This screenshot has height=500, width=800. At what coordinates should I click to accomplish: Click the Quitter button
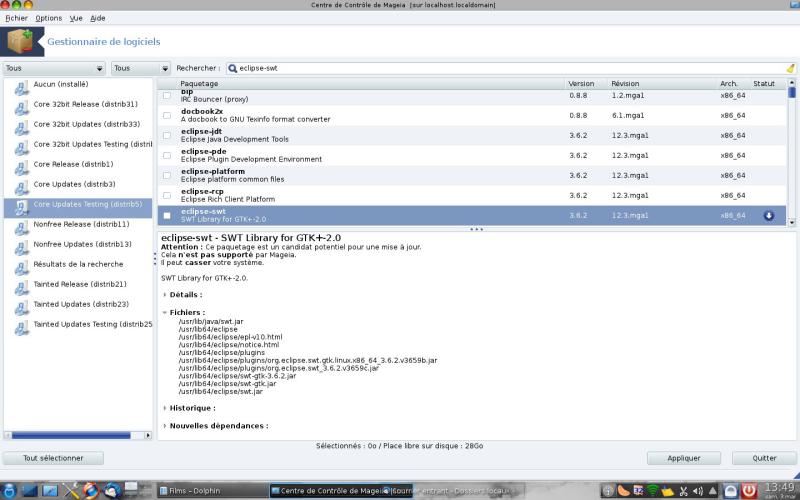coord(764,458)
